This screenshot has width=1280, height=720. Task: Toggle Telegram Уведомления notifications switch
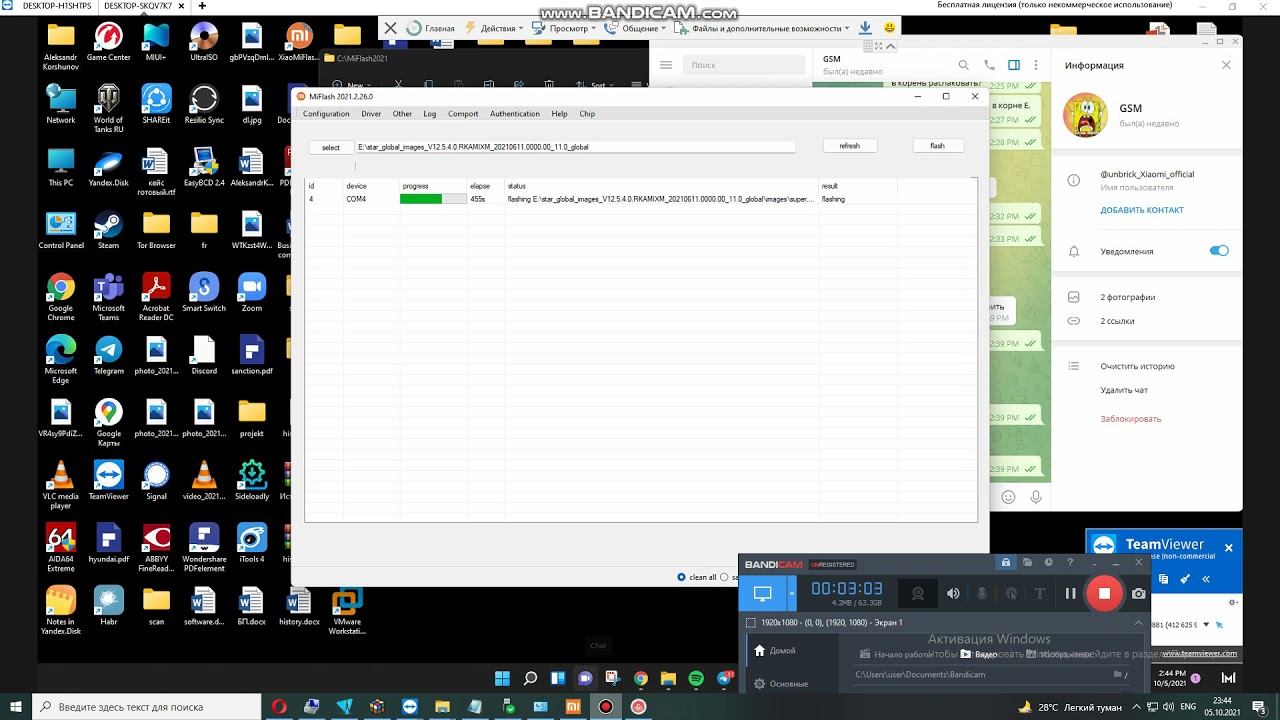1219,251
